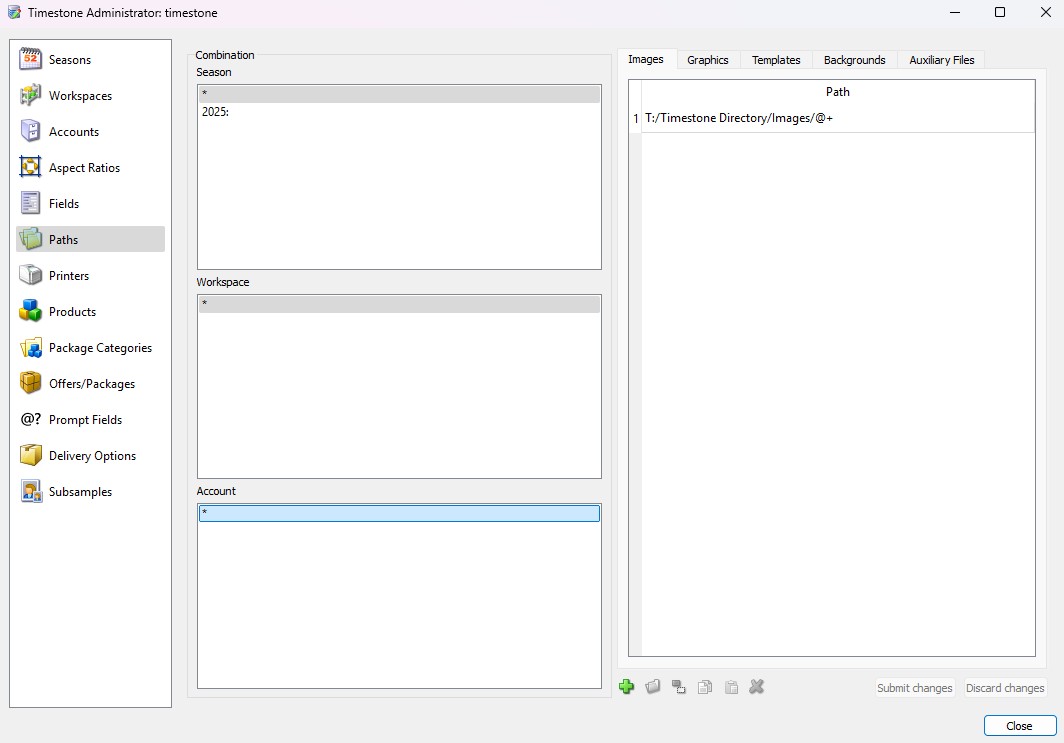Click the paste clipboard icon
The height and width of the screenshot is (743, 1064).
[731, 687]
